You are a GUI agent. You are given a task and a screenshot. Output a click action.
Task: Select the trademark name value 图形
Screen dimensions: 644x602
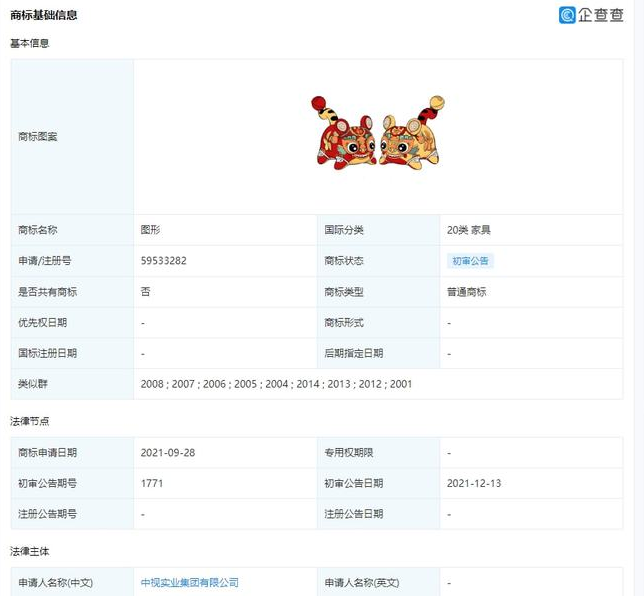point(150,230)
